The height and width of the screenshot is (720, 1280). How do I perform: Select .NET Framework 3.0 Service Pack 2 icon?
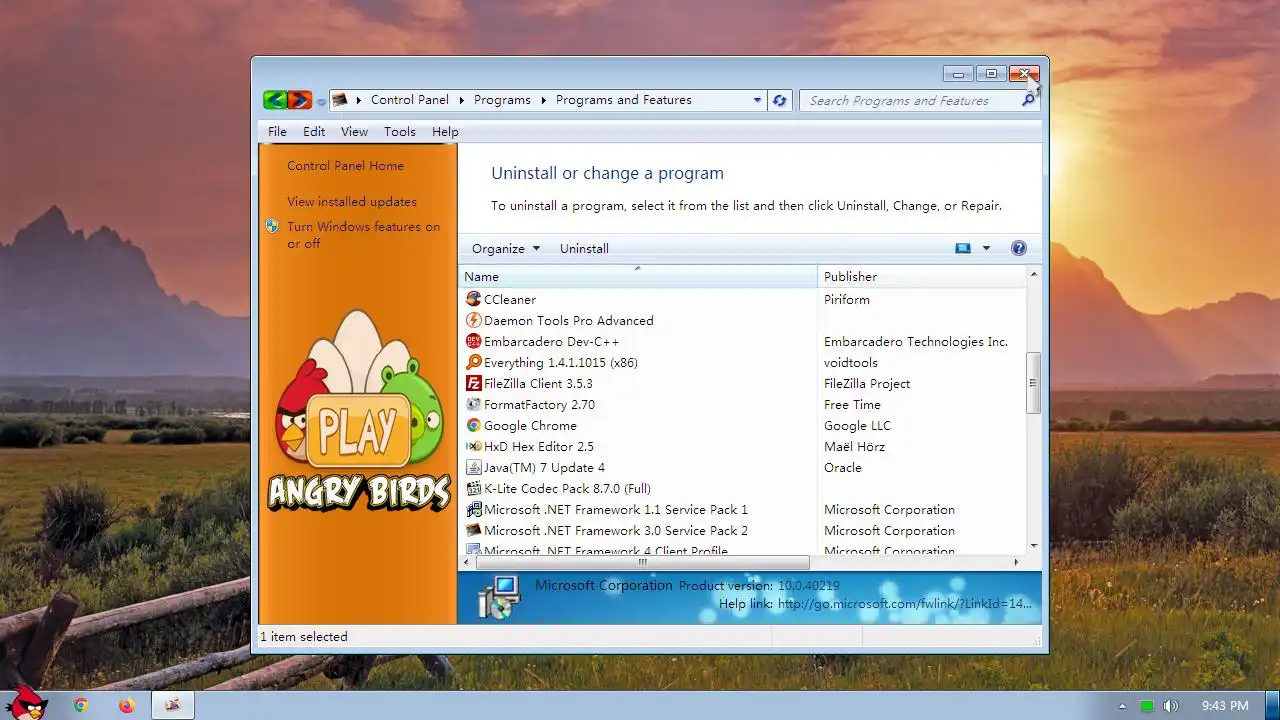point(474,530)
